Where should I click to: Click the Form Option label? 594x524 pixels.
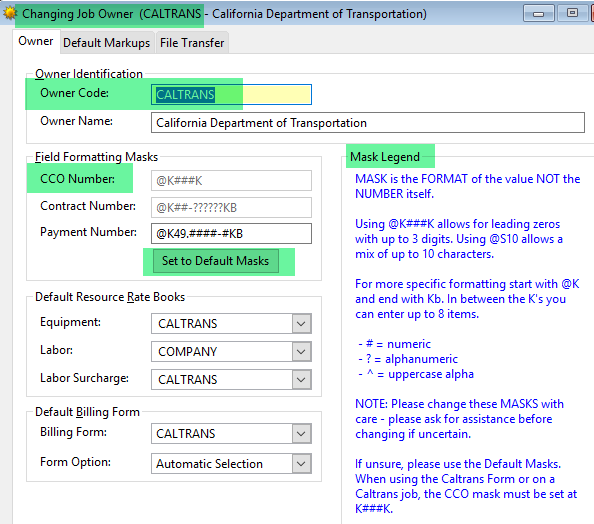75,462
